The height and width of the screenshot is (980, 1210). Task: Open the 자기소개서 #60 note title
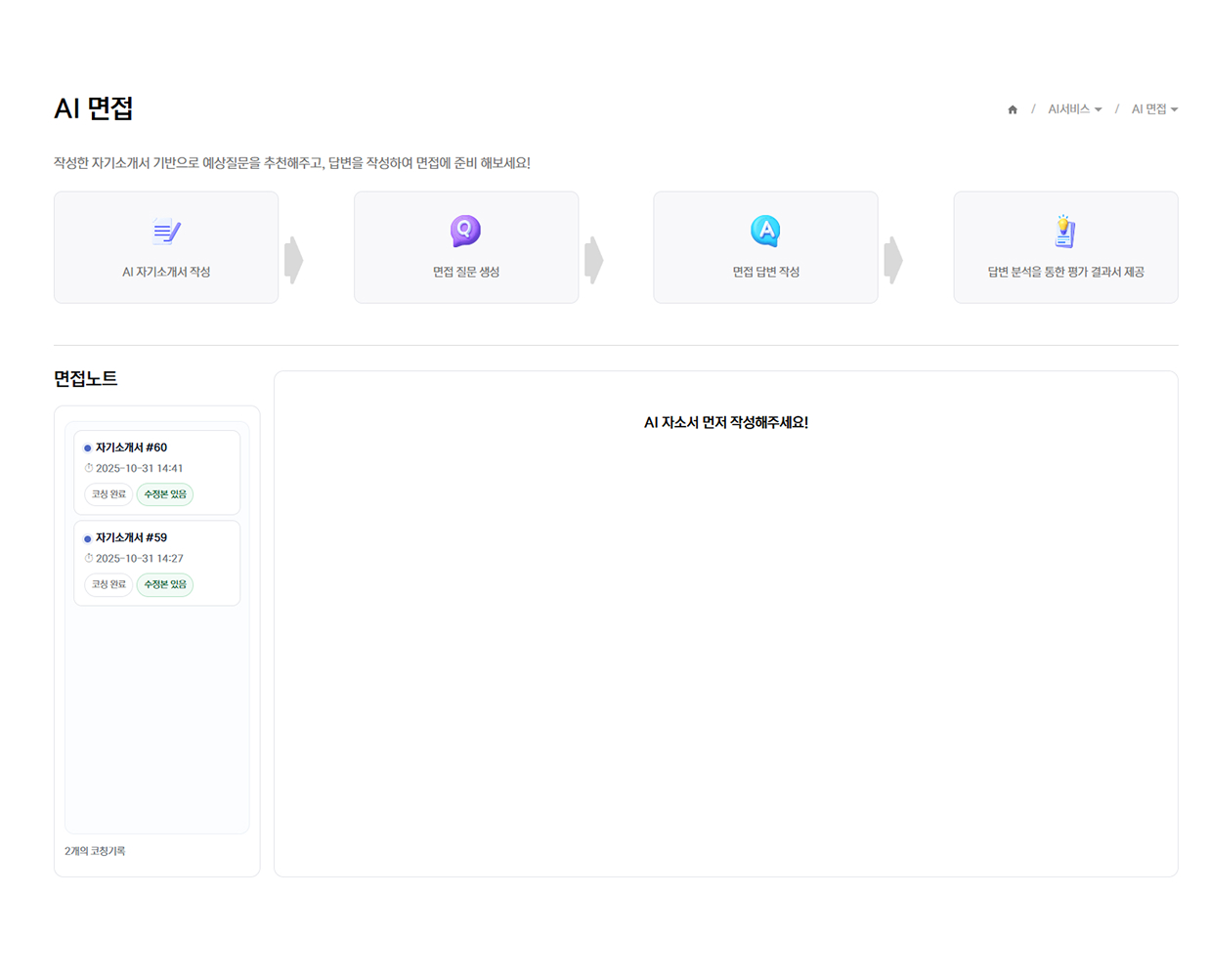click(131, 447)
